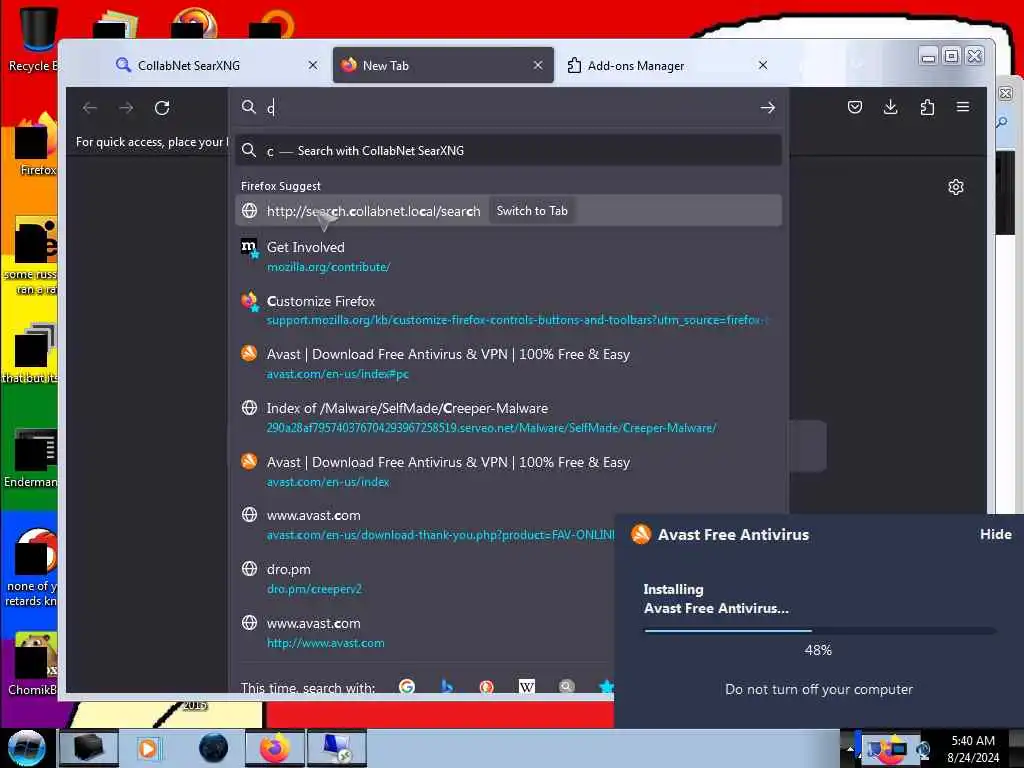Click the reload page button
Viewport: 1024px width, 768px height.
(x=162, y=108)
